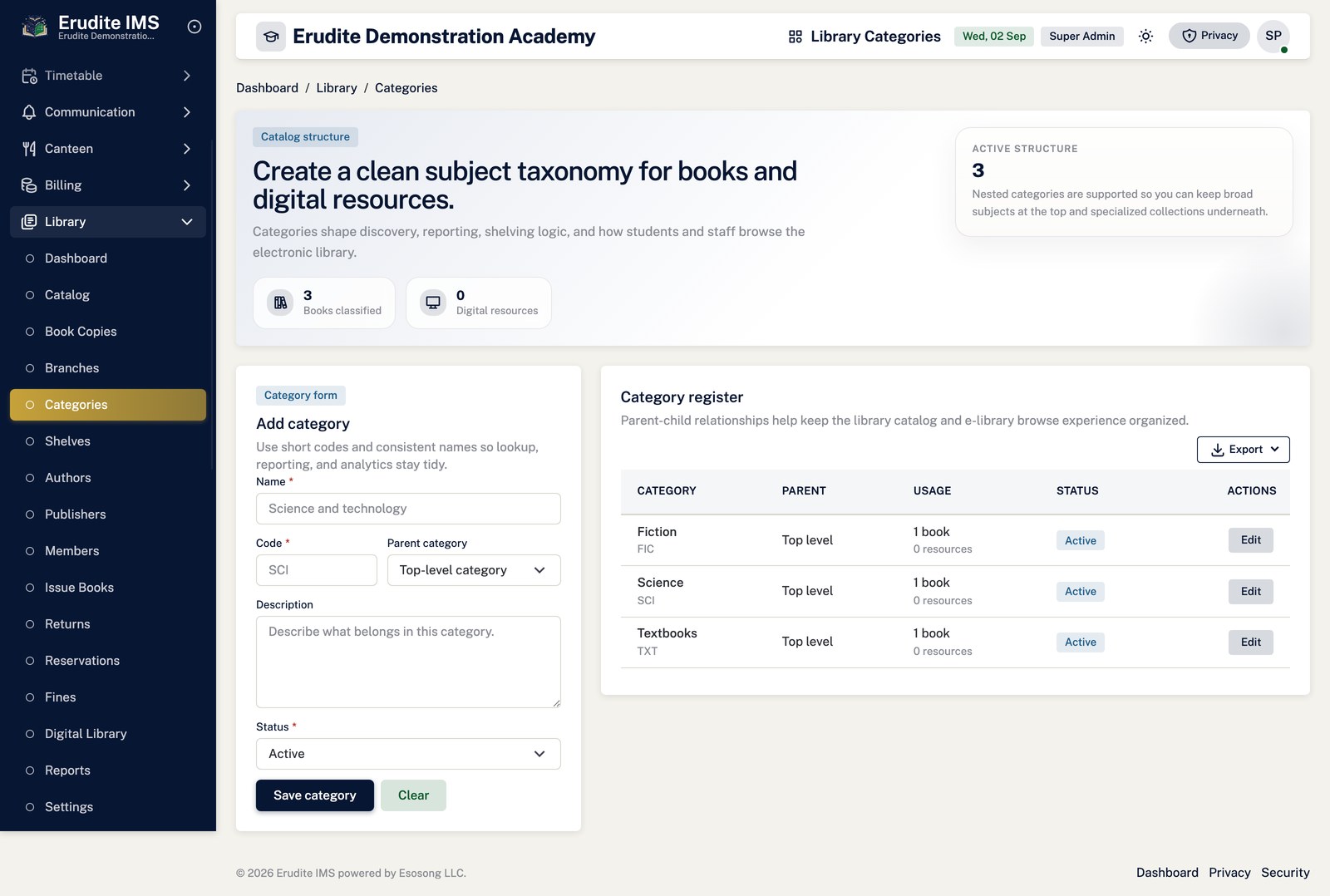Go to Dashboard breadcrumb link

(x=267, y=88)
